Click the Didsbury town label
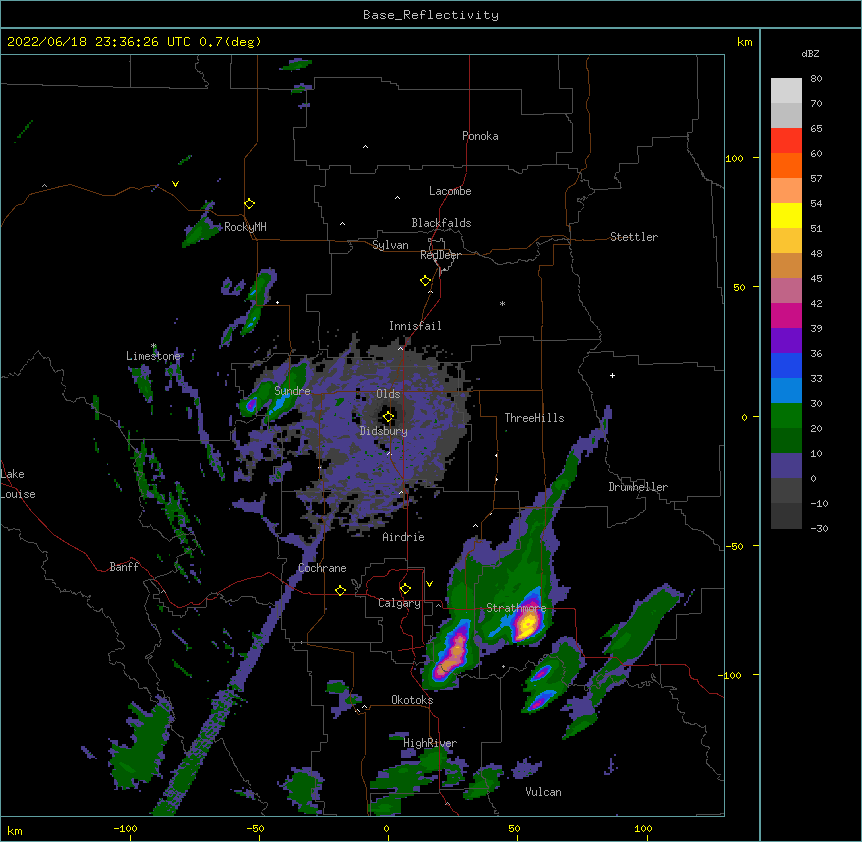 tap(384, 431)
